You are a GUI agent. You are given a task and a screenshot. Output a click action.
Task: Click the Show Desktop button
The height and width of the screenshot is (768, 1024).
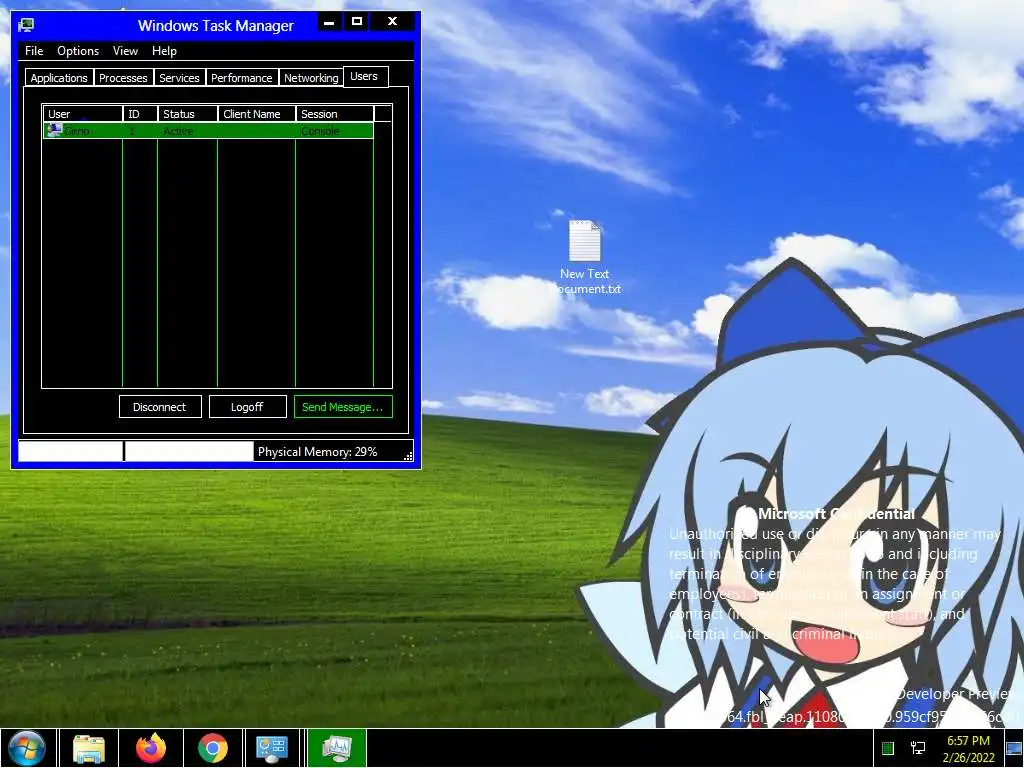(x=1015, y=748)
